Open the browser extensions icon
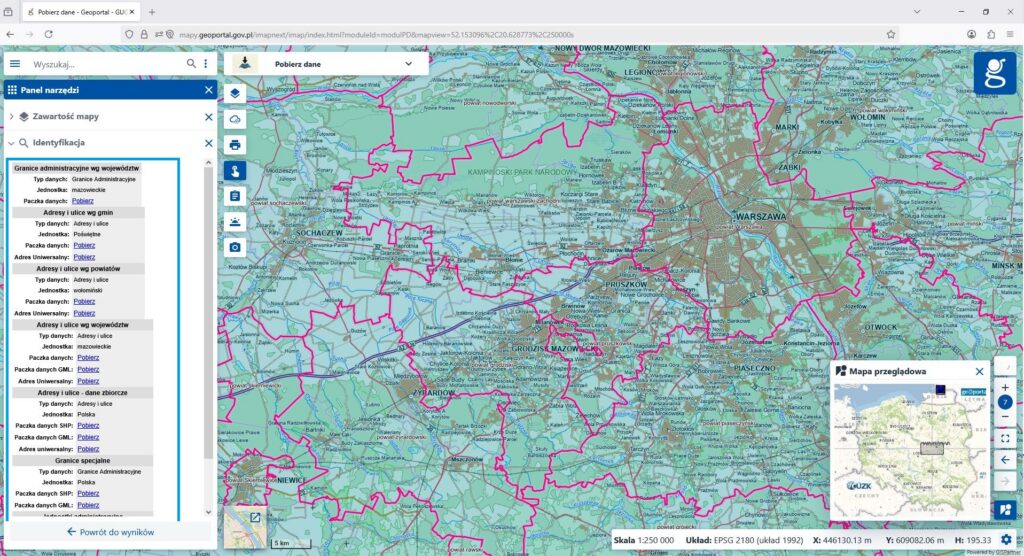 click(991, 35)
